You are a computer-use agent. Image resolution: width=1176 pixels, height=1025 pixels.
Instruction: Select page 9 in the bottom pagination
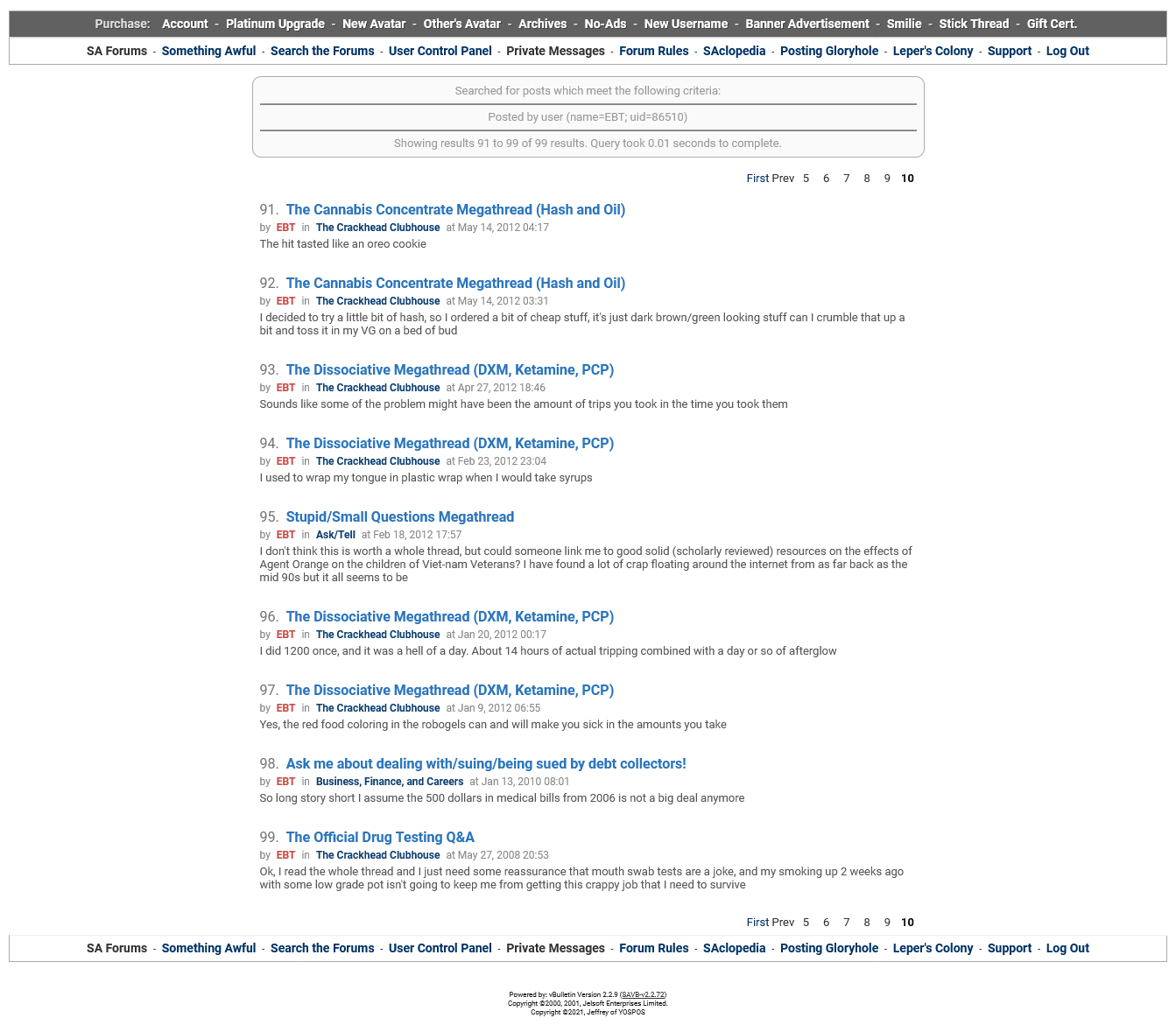[x=887, y=922]
